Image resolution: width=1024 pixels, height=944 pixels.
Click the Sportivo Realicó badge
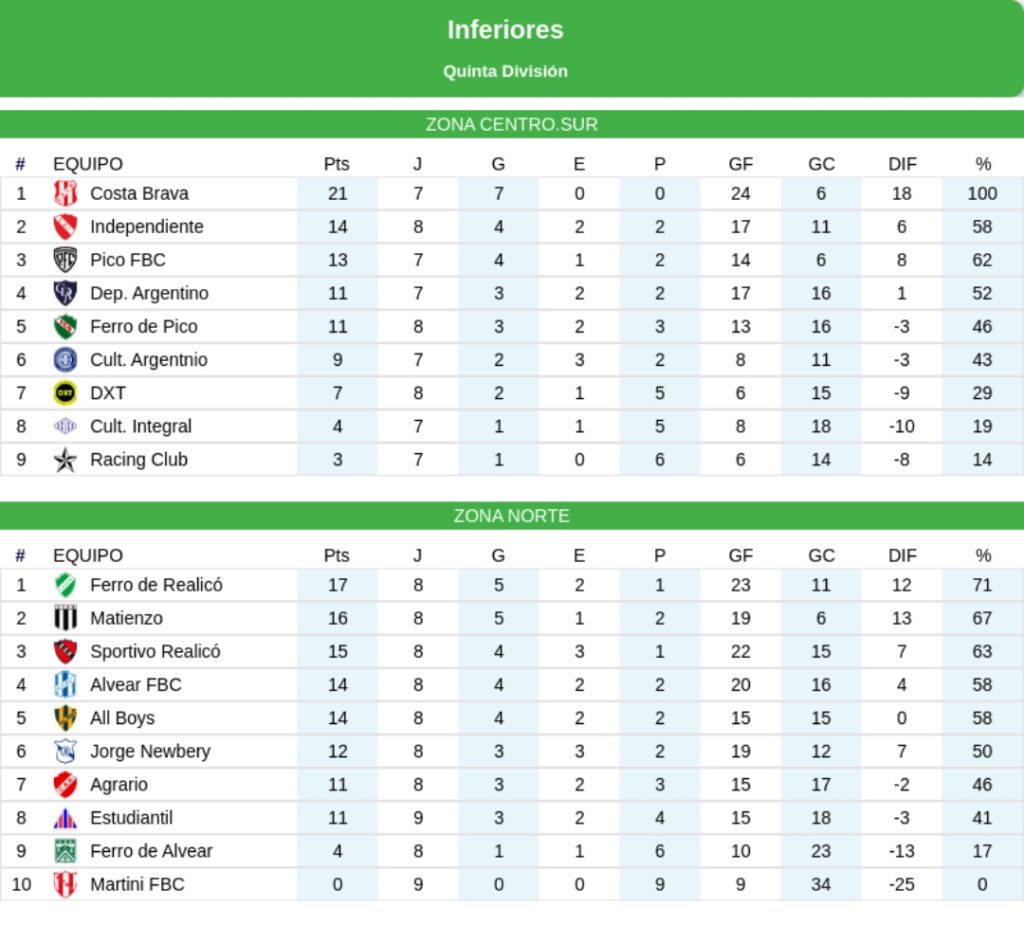pos(65,651)
